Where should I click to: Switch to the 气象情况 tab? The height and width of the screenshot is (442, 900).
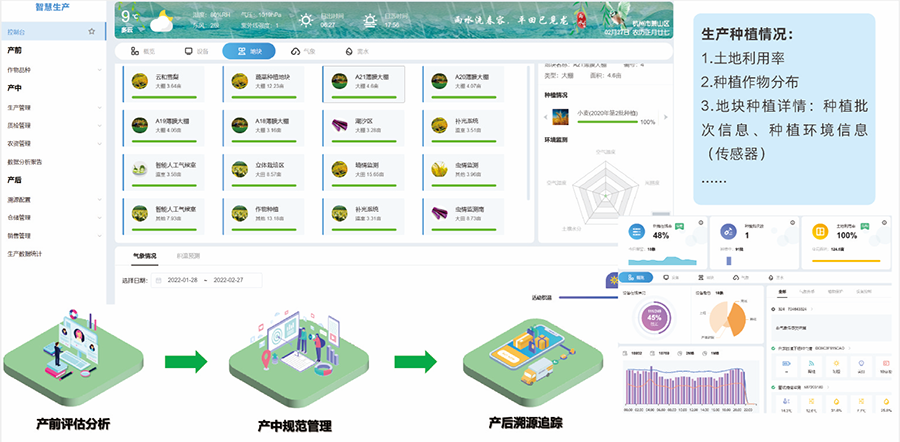[144, 256]
